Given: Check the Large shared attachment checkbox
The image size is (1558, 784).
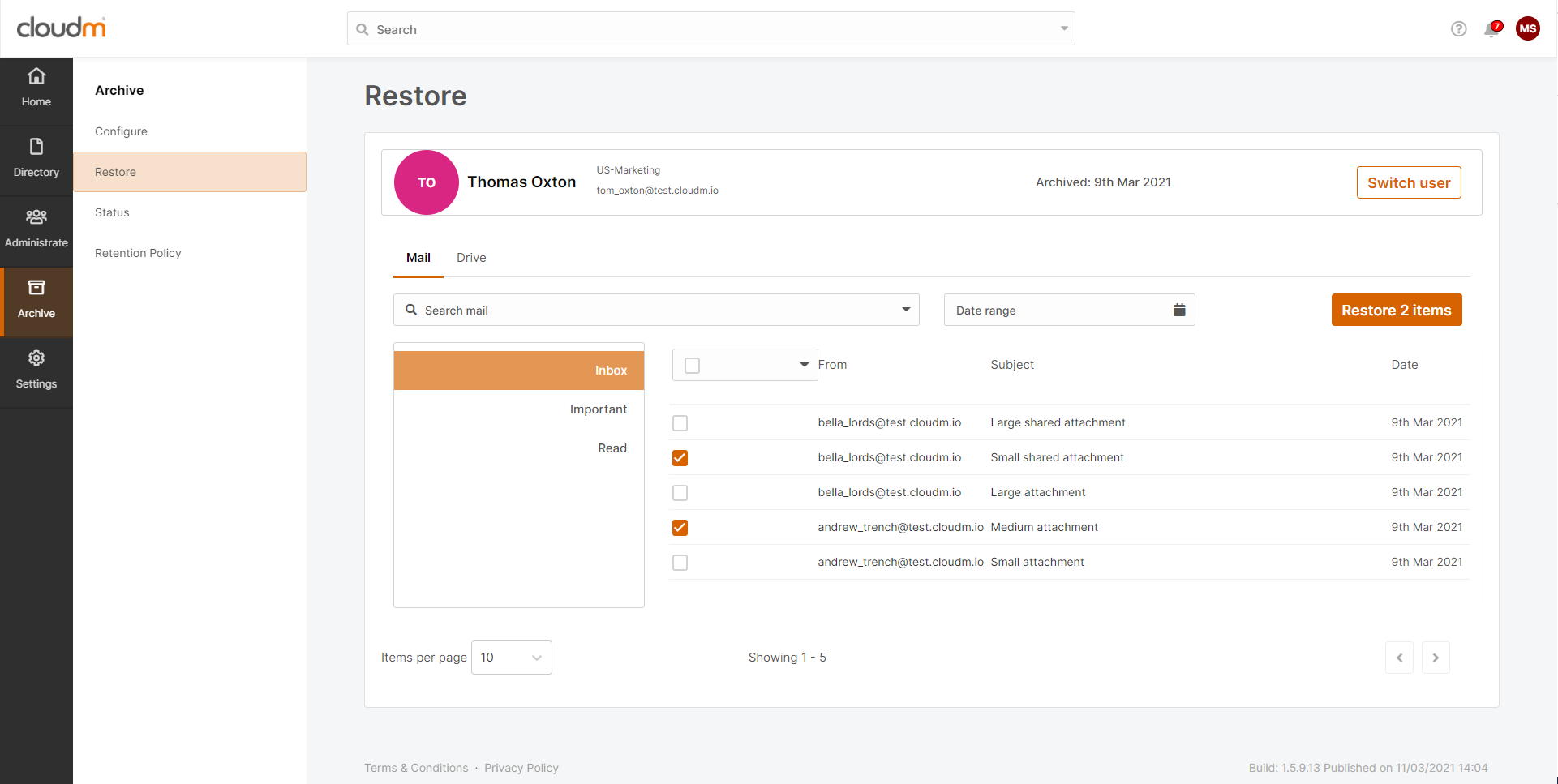Looking at the screenshot, I should tap(680, 423).
